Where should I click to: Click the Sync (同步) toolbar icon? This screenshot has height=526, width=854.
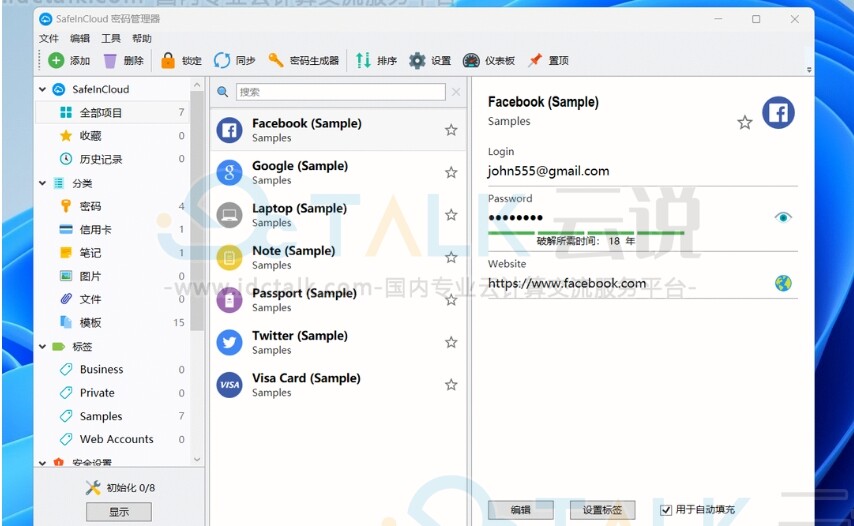(x=222, y=60)
